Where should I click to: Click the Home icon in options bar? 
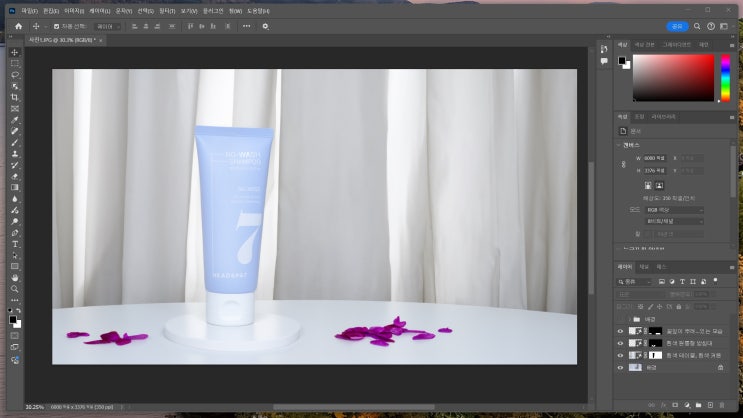18,27
